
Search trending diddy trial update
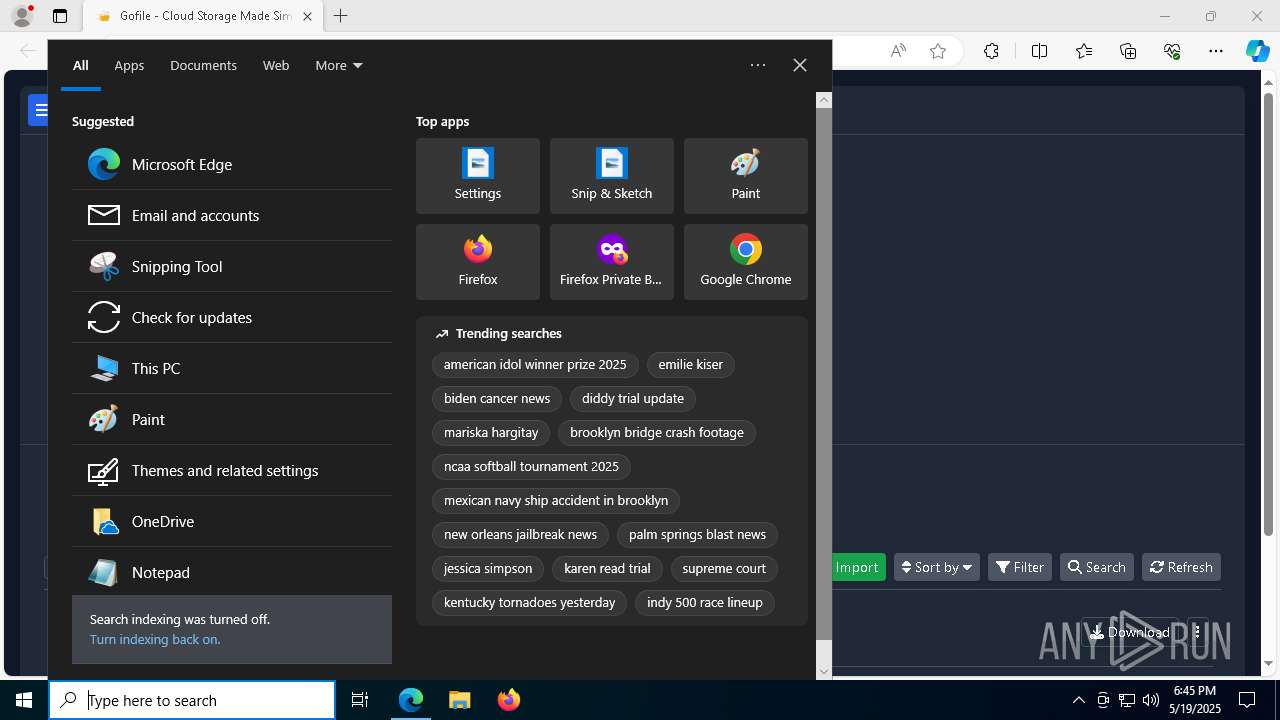[633, 398]
